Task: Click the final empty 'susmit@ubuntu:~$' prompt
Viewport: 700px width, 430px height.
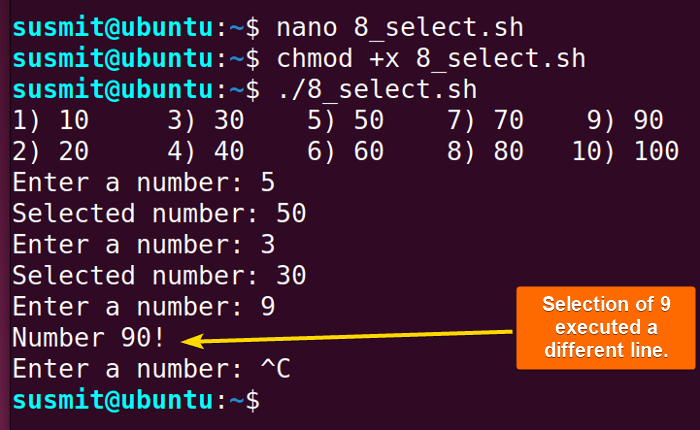Action: pos(136,400)
